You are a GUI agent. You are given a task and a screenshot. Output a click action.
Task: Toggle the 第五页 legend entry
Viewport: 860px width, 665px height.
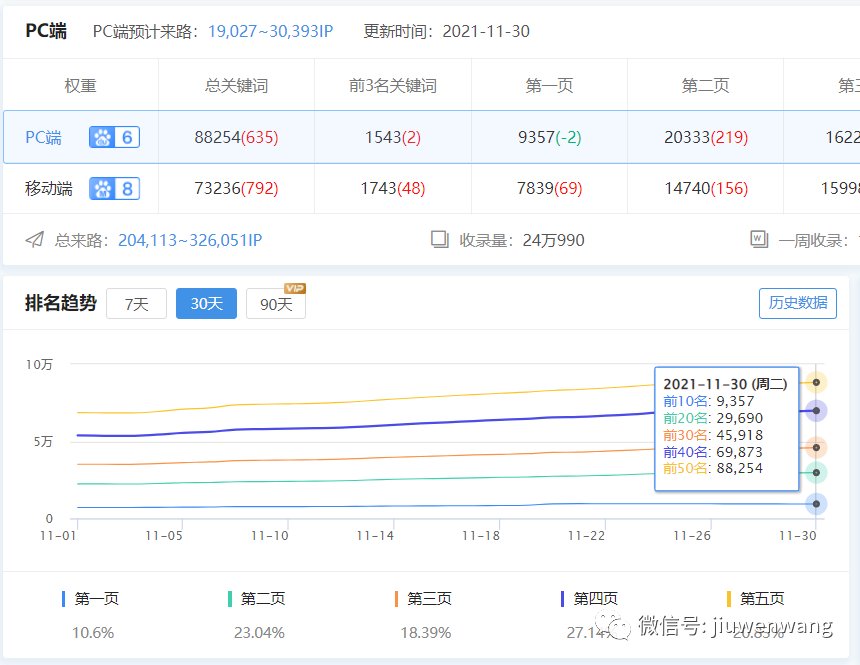tap(758, 598)
